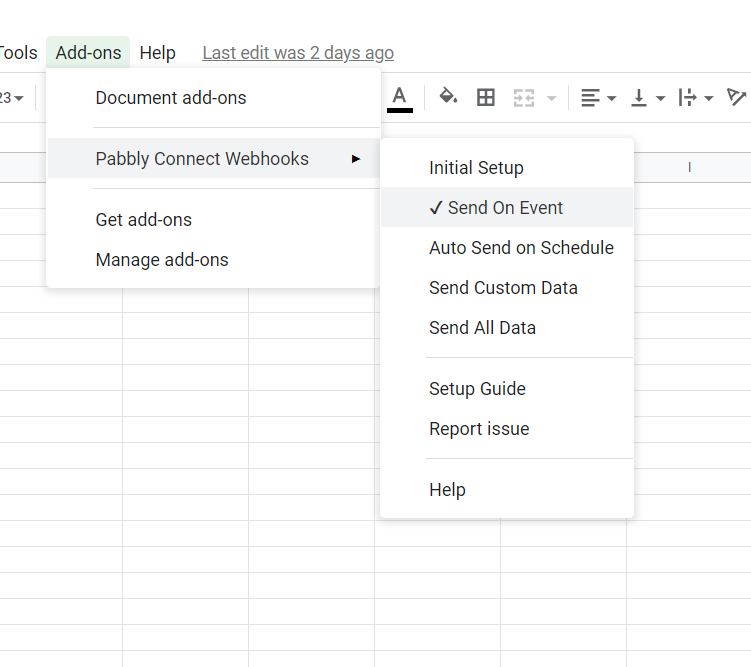The width and height of the screenshot is (751, 667).
Task: Expand the horizontal align dropdown arrow
Action: coord(611,99)
